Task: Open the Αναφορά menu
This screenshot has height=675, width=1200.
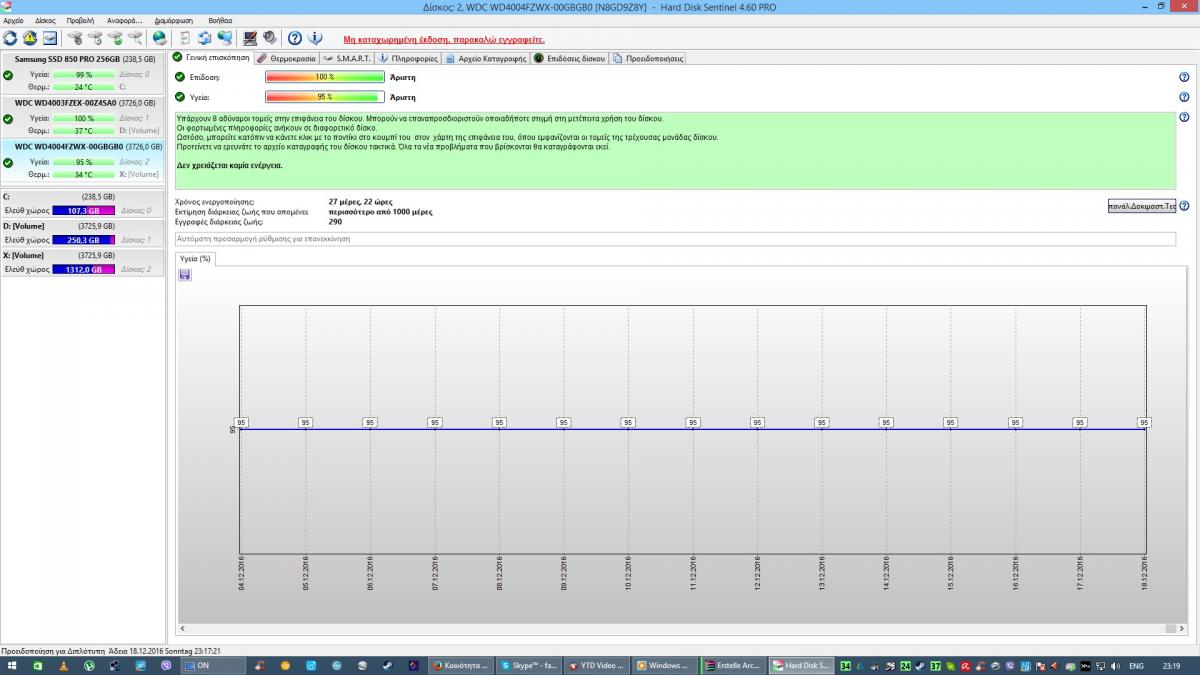Action: click(125, 20)
